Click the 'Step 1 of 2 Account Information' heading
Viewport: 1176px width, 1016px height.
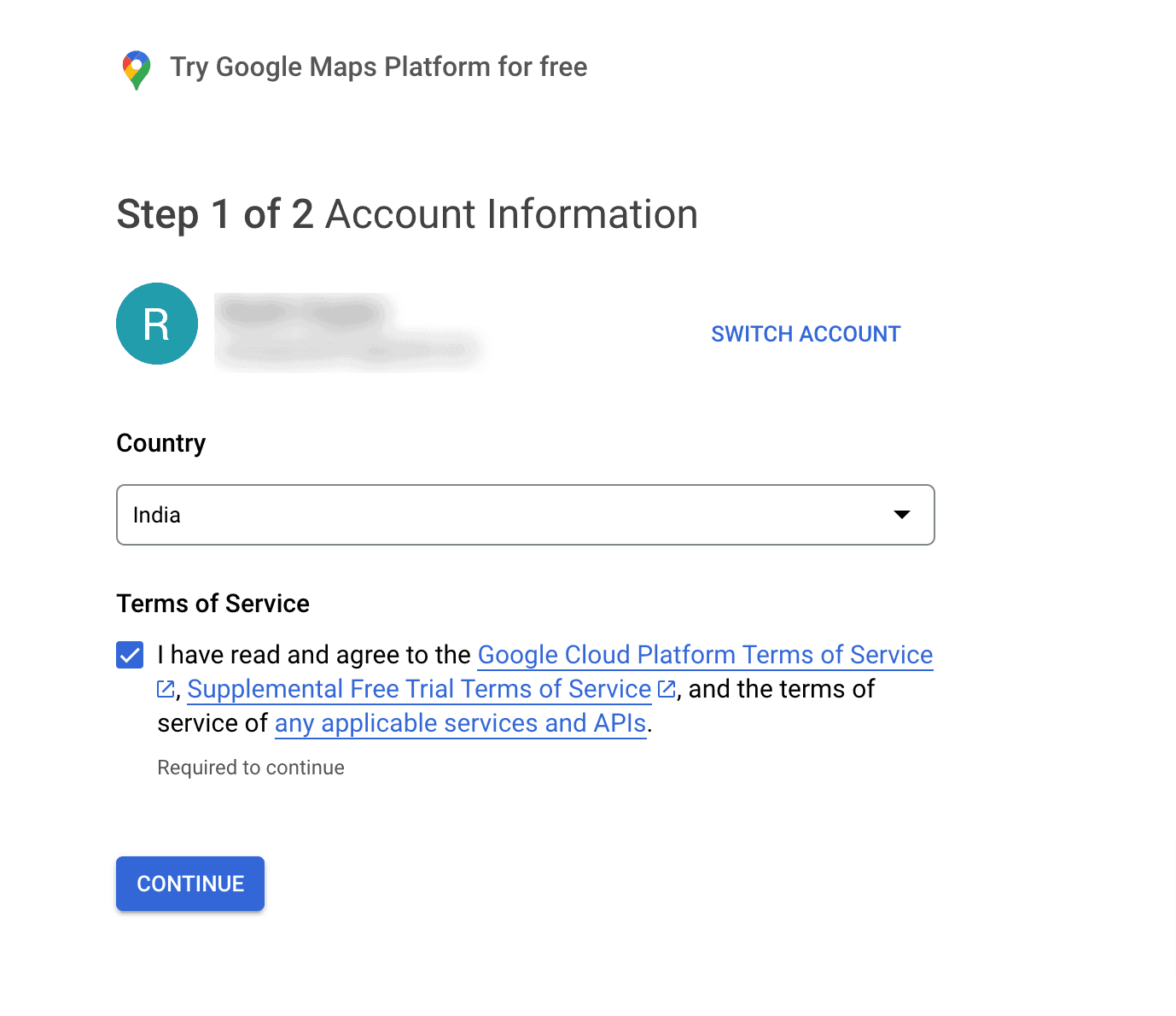(407, 214)
